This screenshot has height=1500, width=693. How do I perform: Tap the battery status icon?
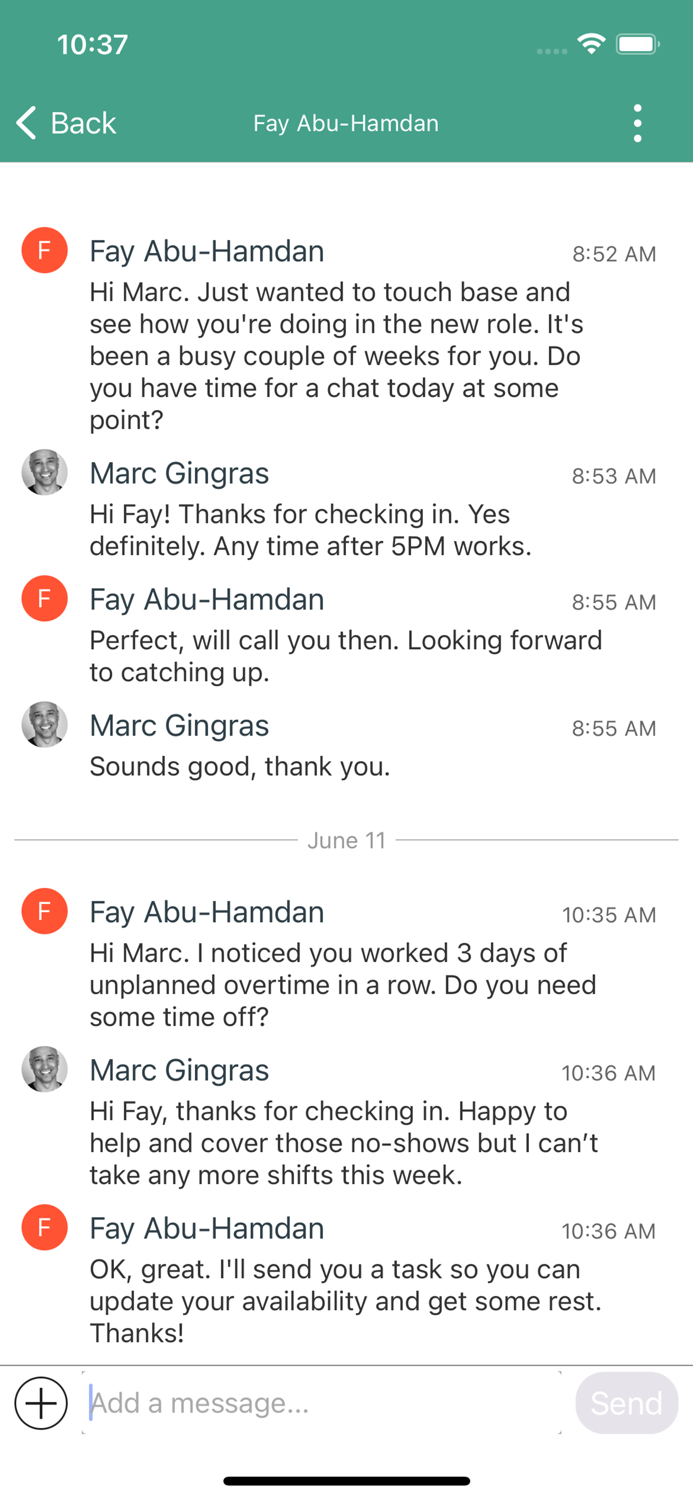(637, 44)
